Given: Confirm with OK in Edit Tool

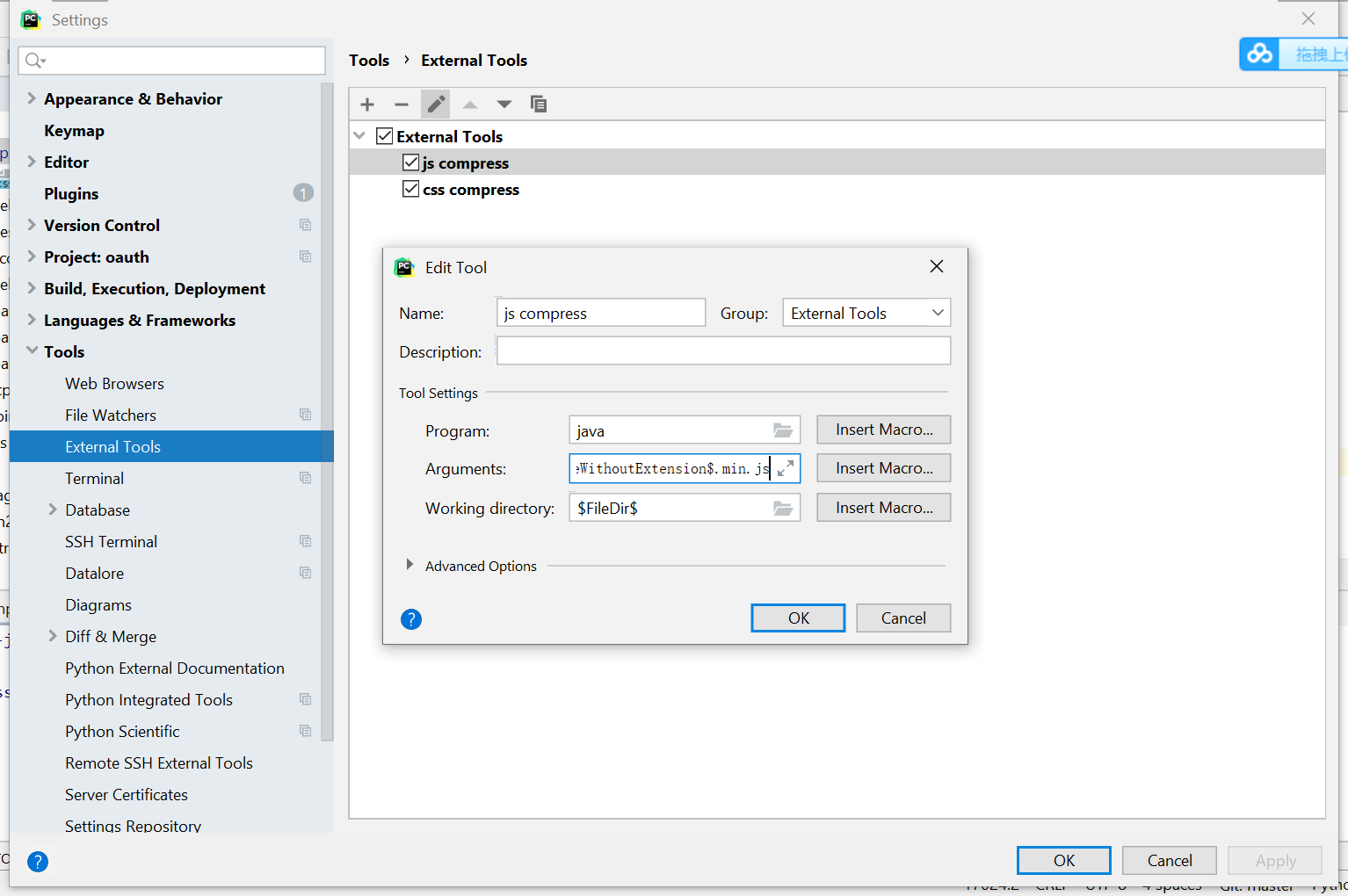Looking at the screenshot, I should [797, 618].
